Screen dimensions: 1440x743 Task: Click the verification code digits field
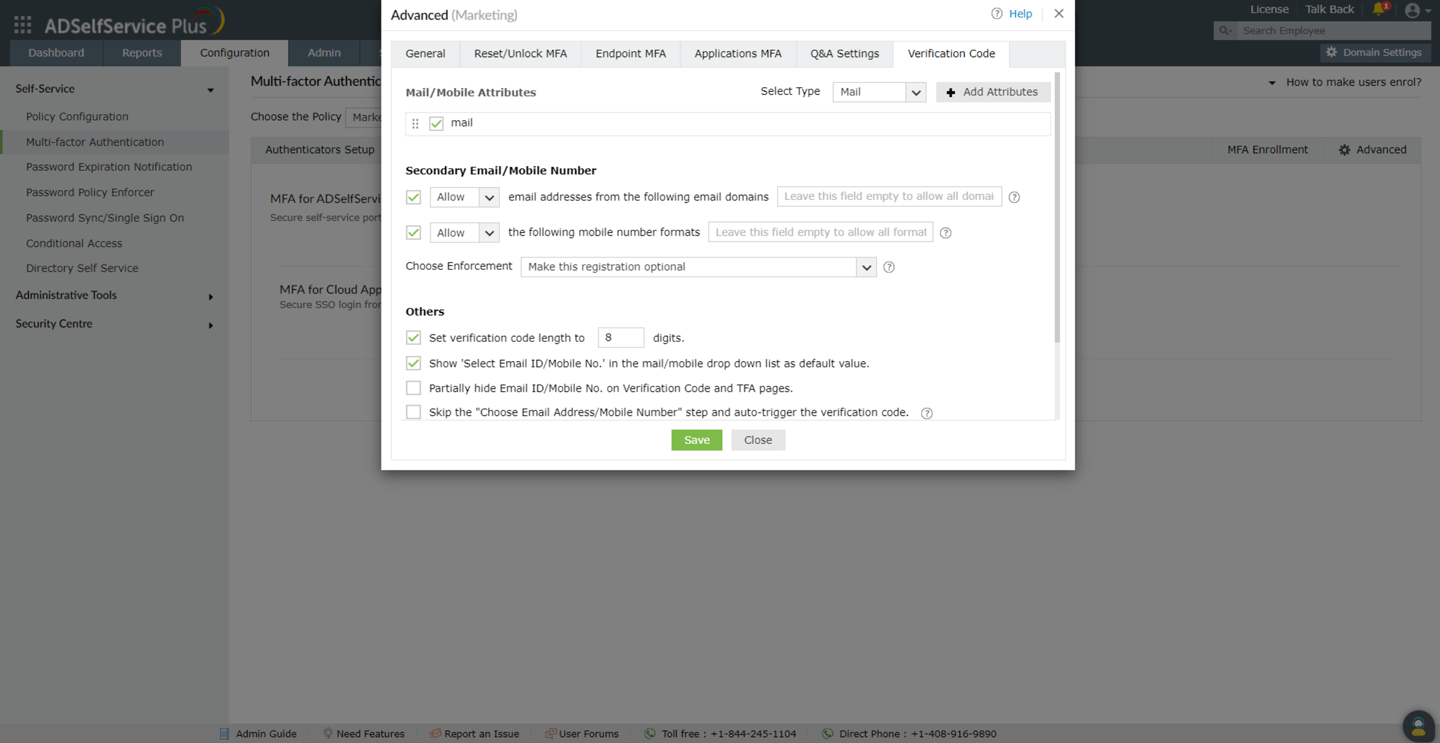pyautogui.click(x=621, y=338)
